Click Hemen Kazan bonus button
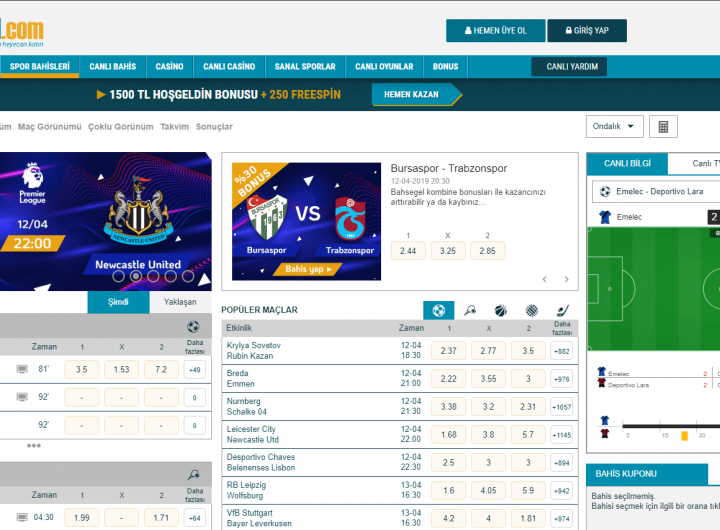Screen dimensions: 720x530 [416, 95]
